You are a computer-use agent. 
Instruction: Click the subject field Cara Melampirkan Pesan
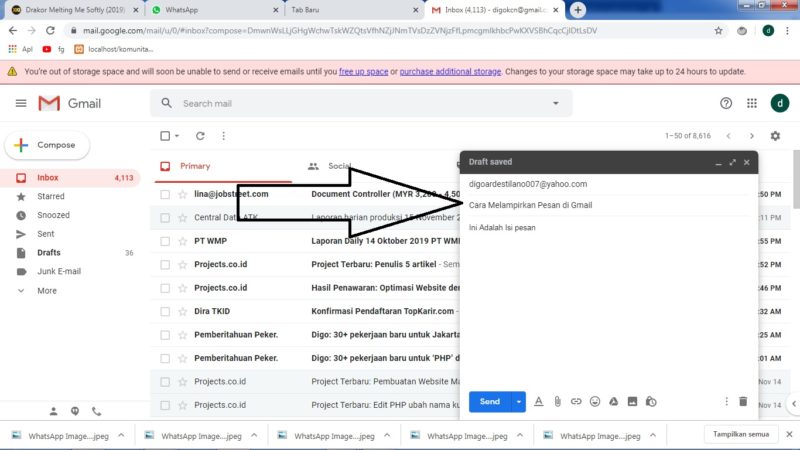608,205
